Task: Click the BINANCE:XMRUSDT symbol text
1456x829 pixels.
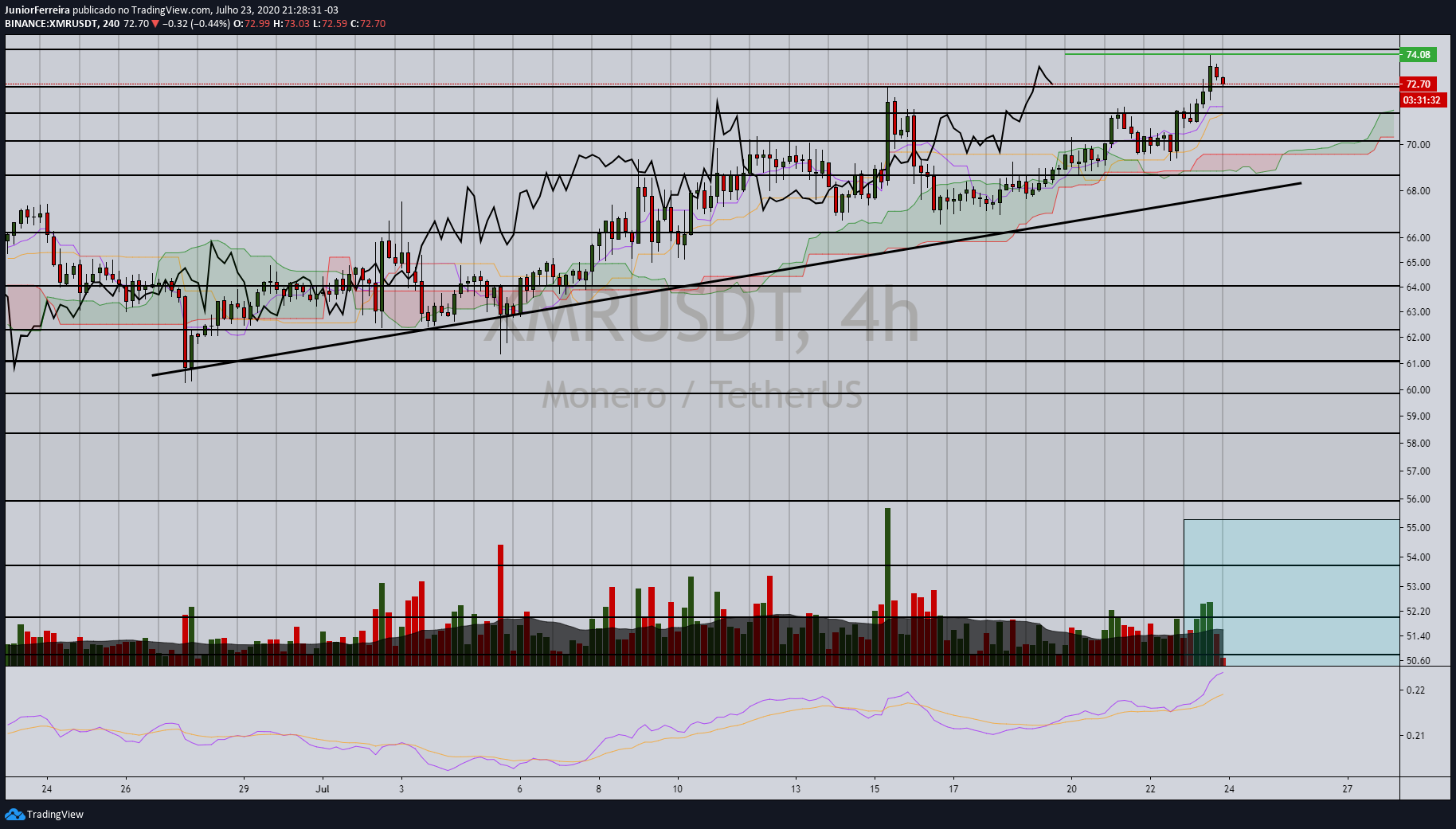Action: click(51, 23)
